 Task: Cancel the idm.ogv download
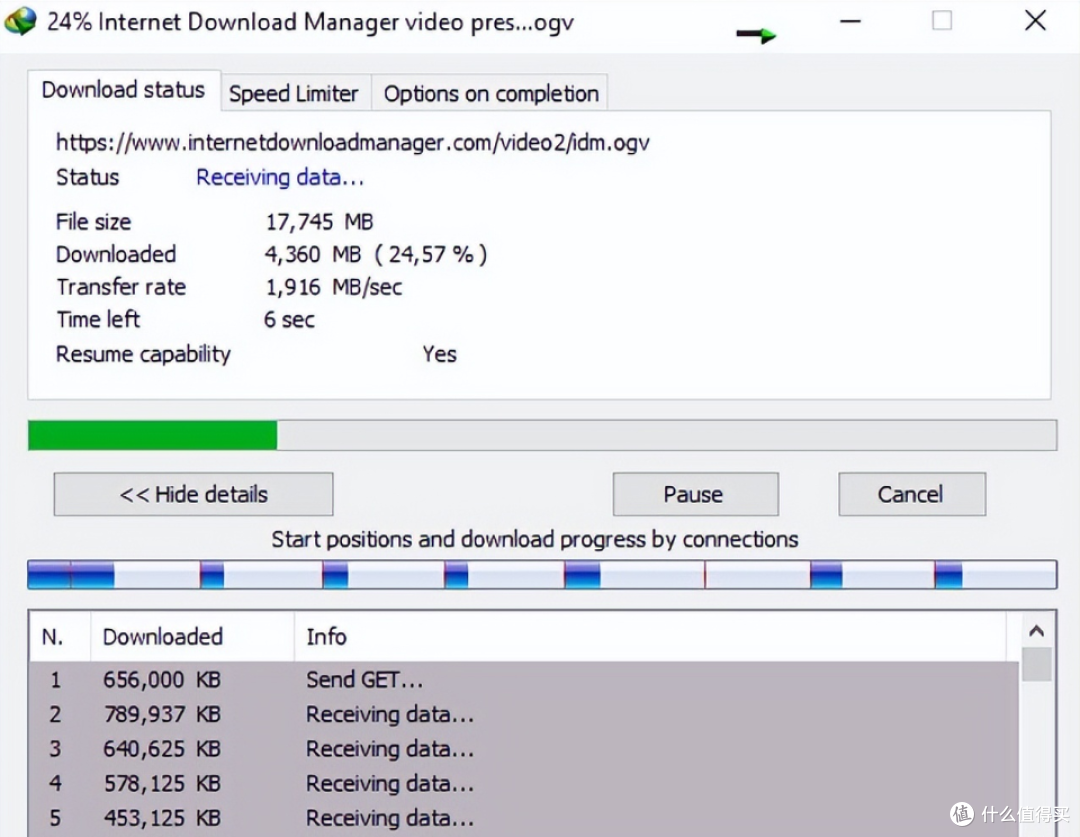coord(911,494)
